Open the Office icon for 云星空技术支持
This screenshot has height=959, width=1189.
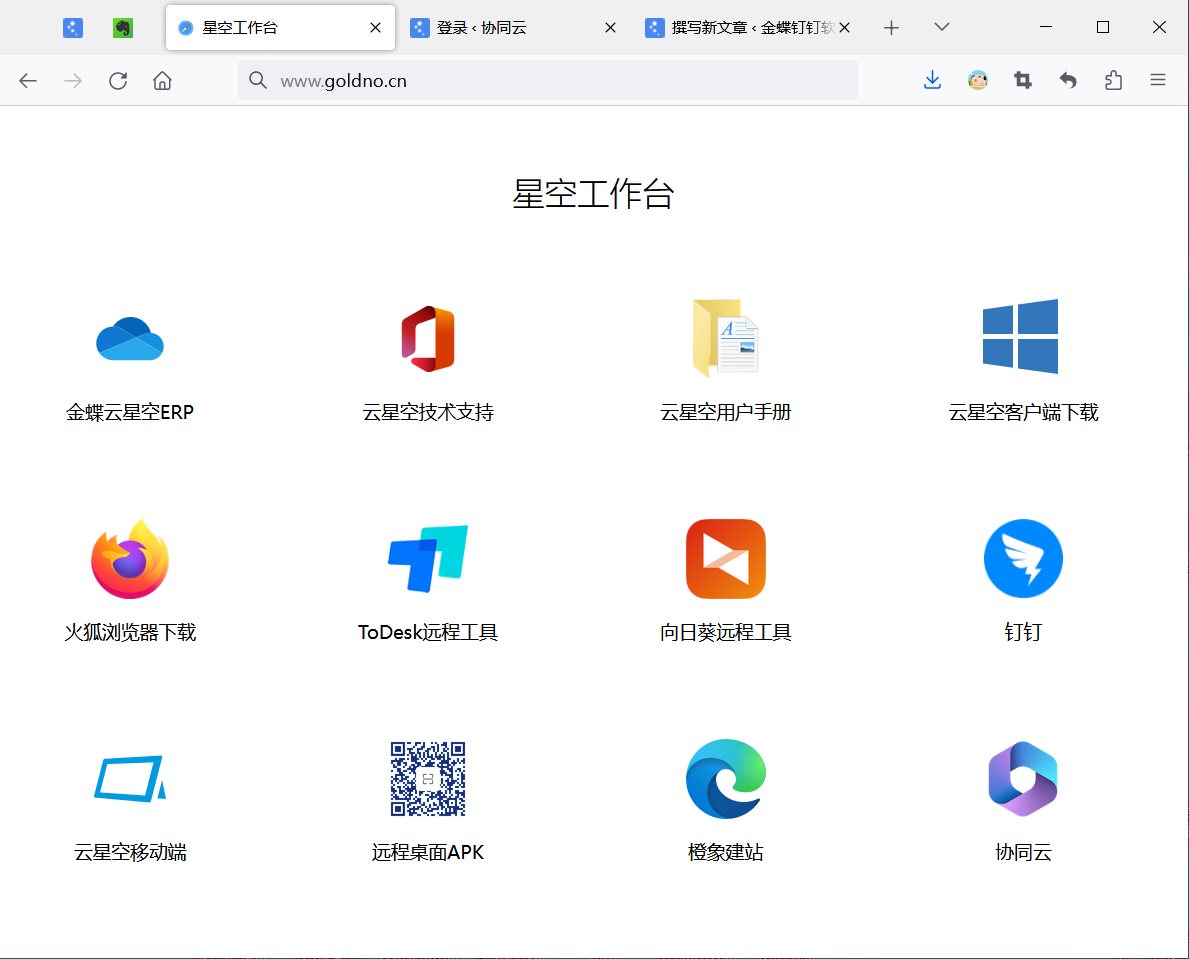(x=428, y=338)
